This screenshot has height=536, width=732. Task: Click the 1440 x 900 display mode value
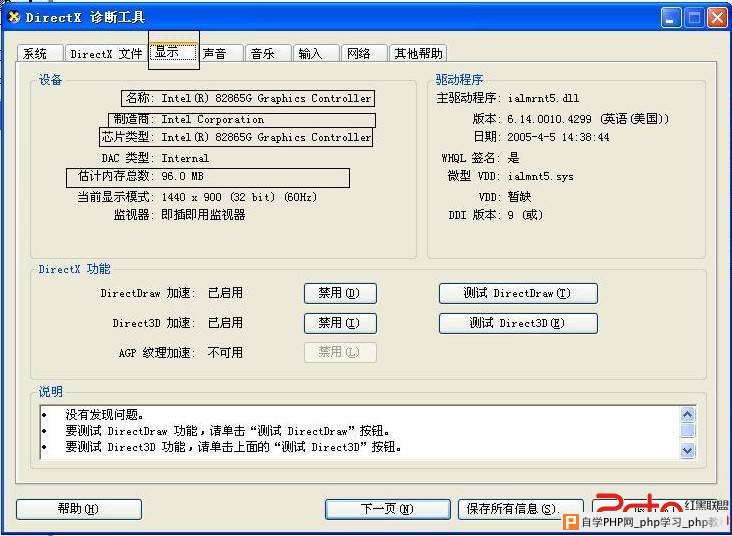(x=239, y=197)
